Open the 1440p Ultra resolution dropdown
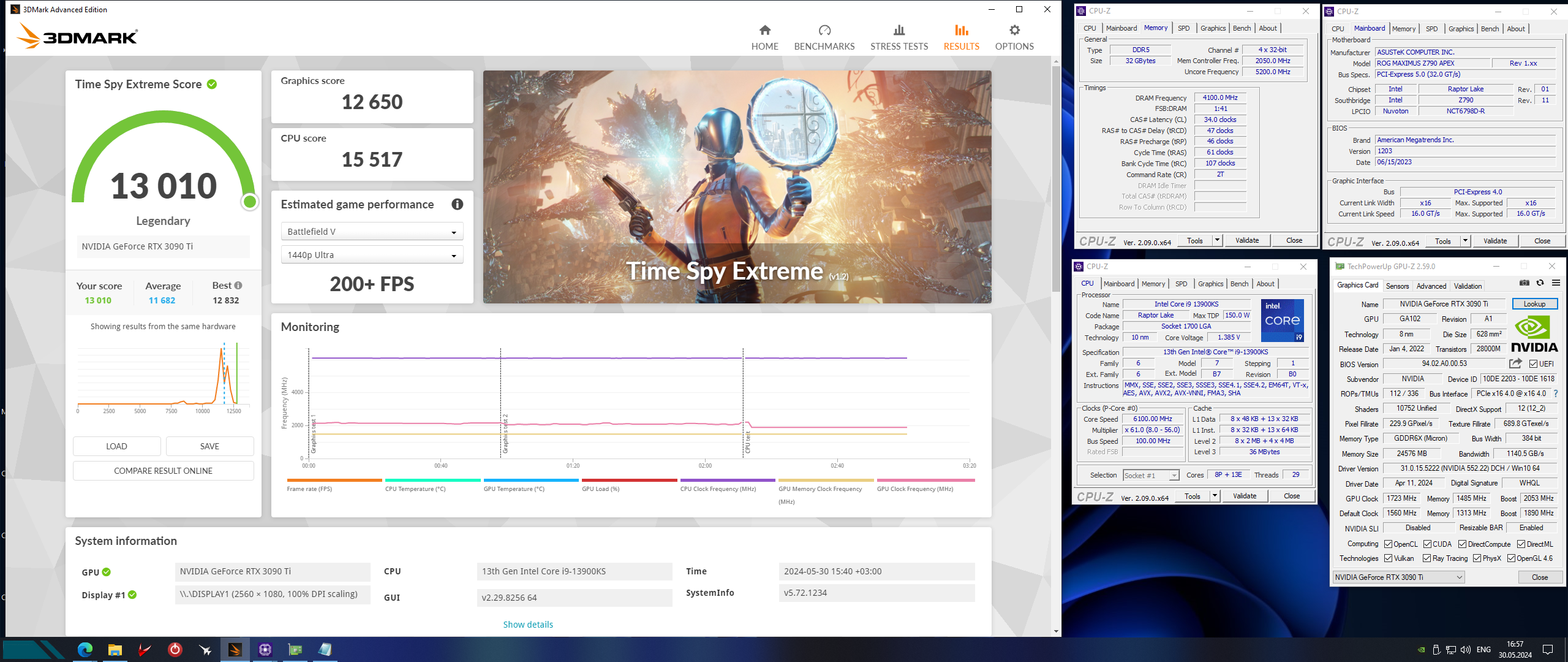The width and height of the screenshot is (1568, 662). coord(372,255)
